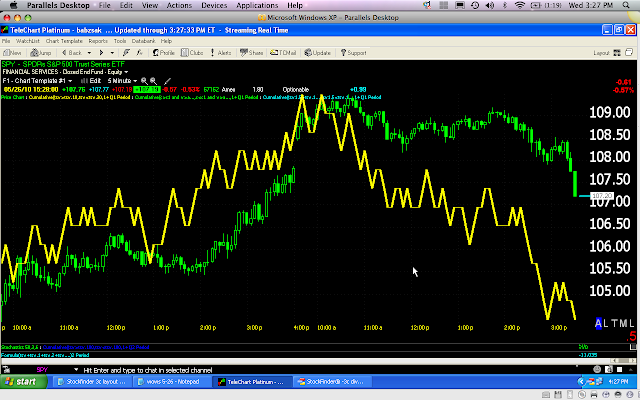This screenshot has height=400, width=640.
Task: Click the layout windows icon beside Layout
Action: click(x=629, y=52)
